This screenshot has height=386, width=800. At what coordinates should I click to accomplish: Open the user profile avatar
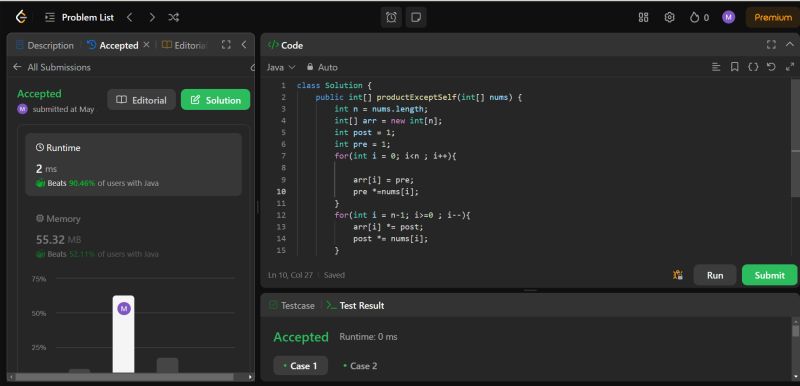point(728,17)
